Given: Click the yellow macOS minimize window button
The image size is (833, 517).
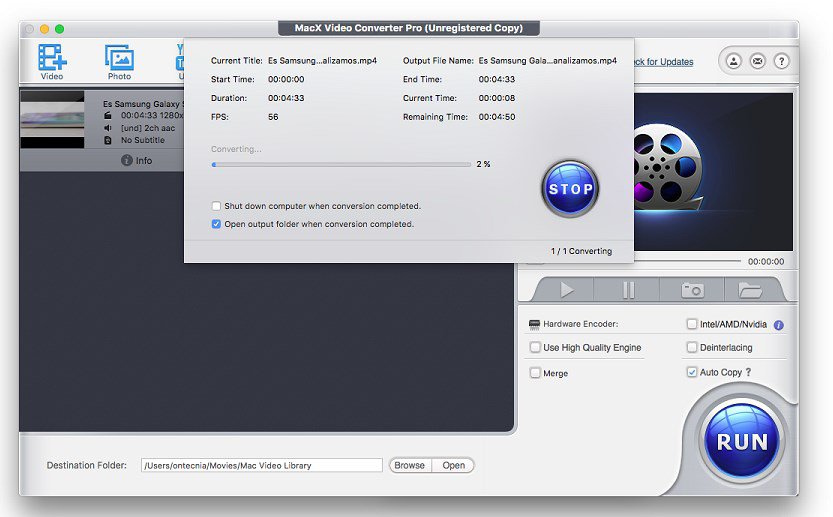Looking at the screenshot, I should [x=45, y=29].
